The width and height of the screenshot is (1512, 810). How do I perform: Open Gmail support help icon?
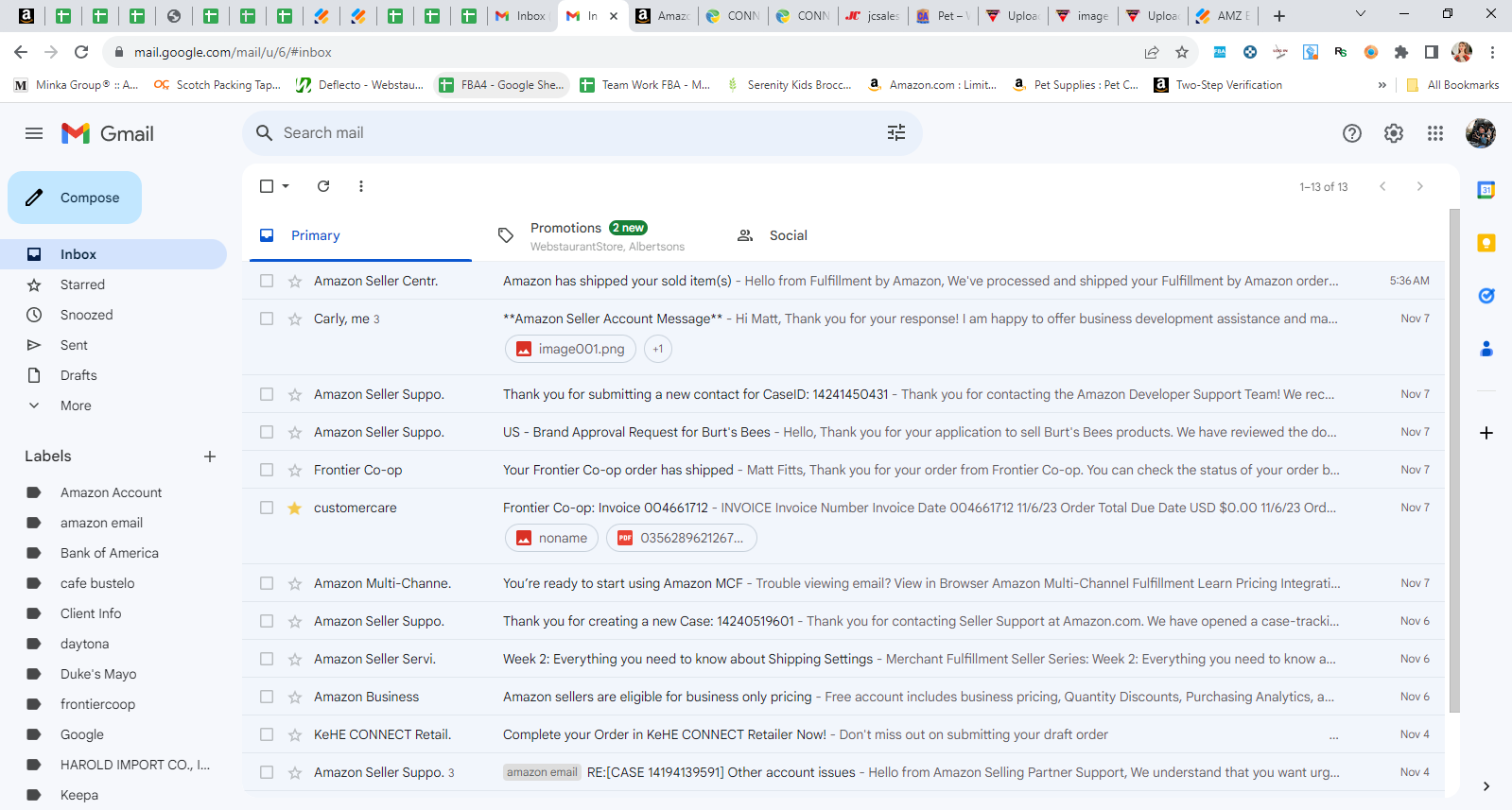[1352, 133]
